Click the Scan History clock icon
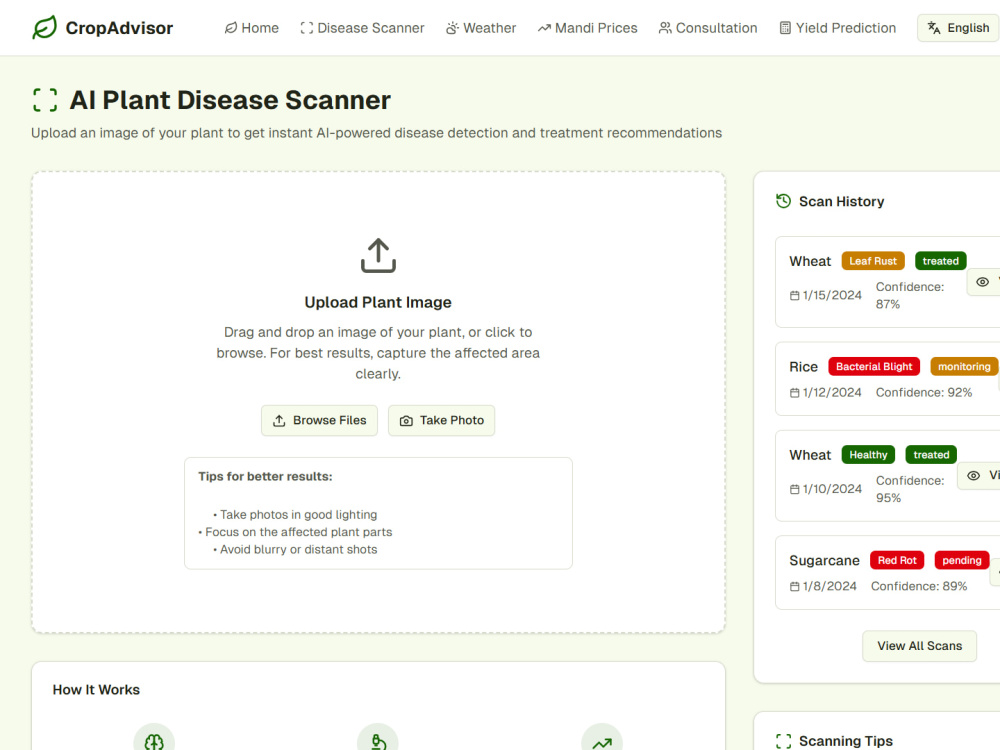Screen dimensions: 1000x750 pyautogui.click(x=783, y=201)
